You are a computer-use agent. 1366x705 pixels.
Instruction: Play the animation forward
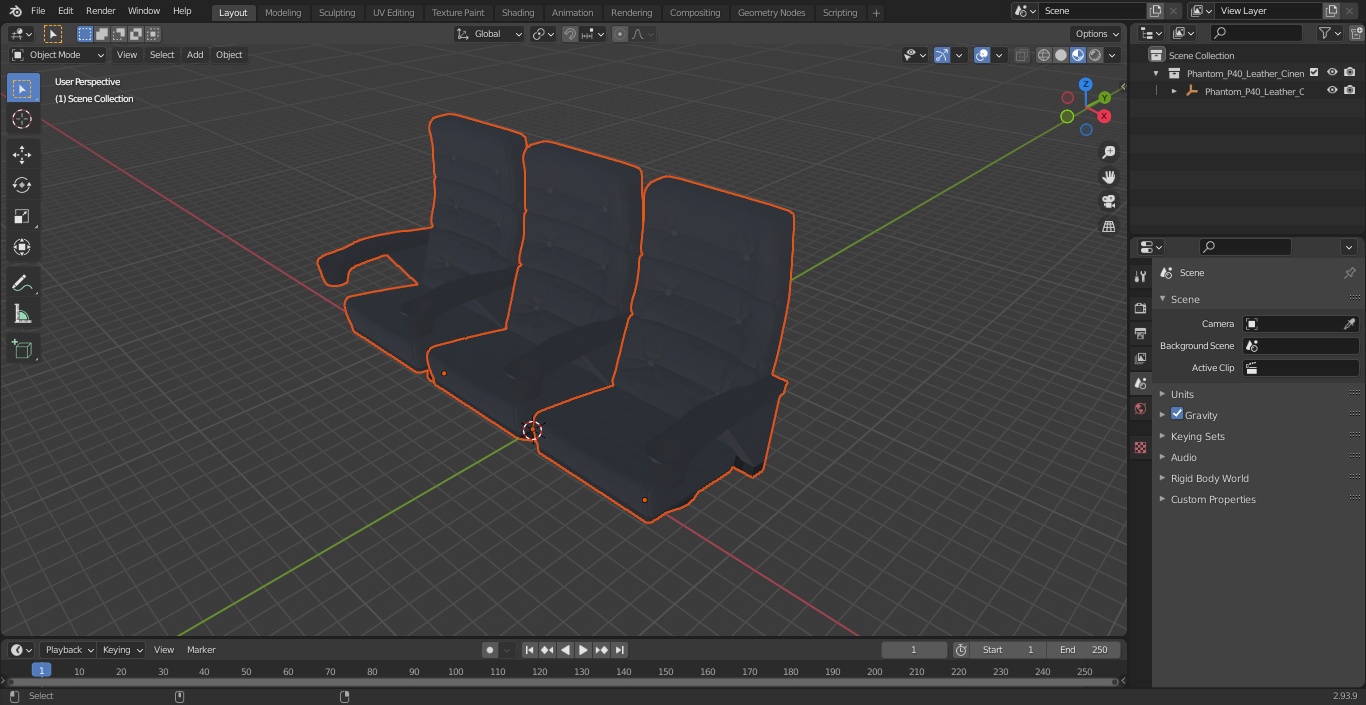[x=584, y=650]
